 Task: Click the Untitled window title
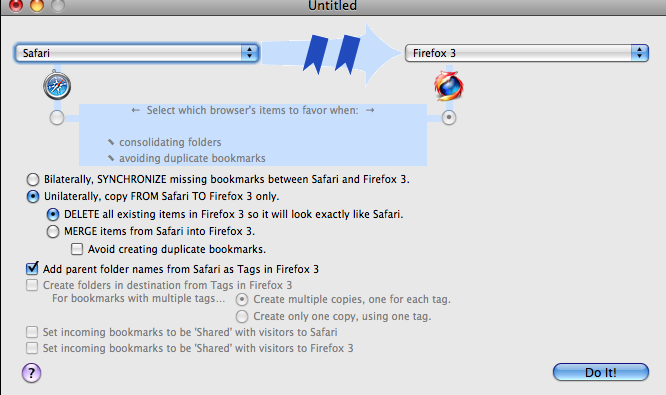pos(332,6)
